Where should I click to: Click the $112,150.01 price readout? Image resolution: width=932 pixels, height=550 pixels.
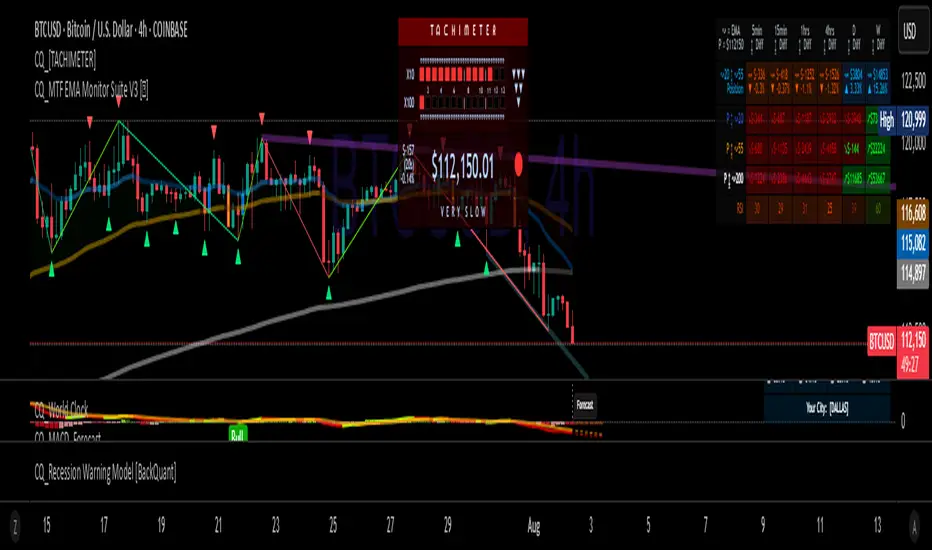click(462, 166)
